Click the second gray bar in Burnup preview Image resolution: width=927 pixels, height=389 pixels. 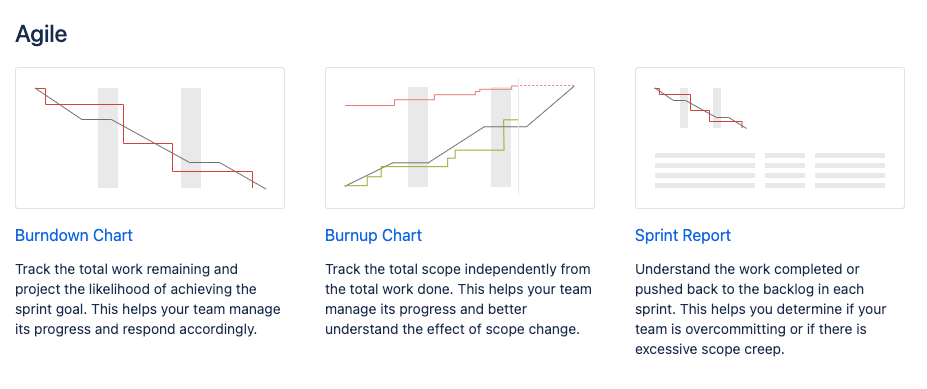[x=501, y=137]
